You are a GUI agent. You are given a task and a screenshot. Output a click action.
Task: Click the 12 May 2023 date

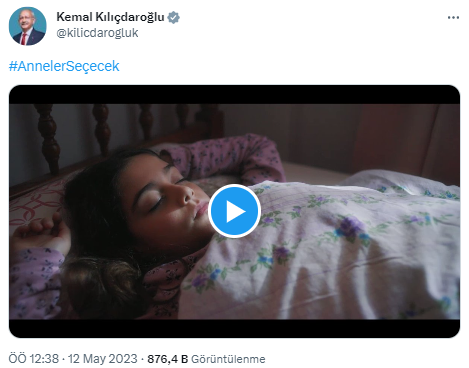click(103, 359)
